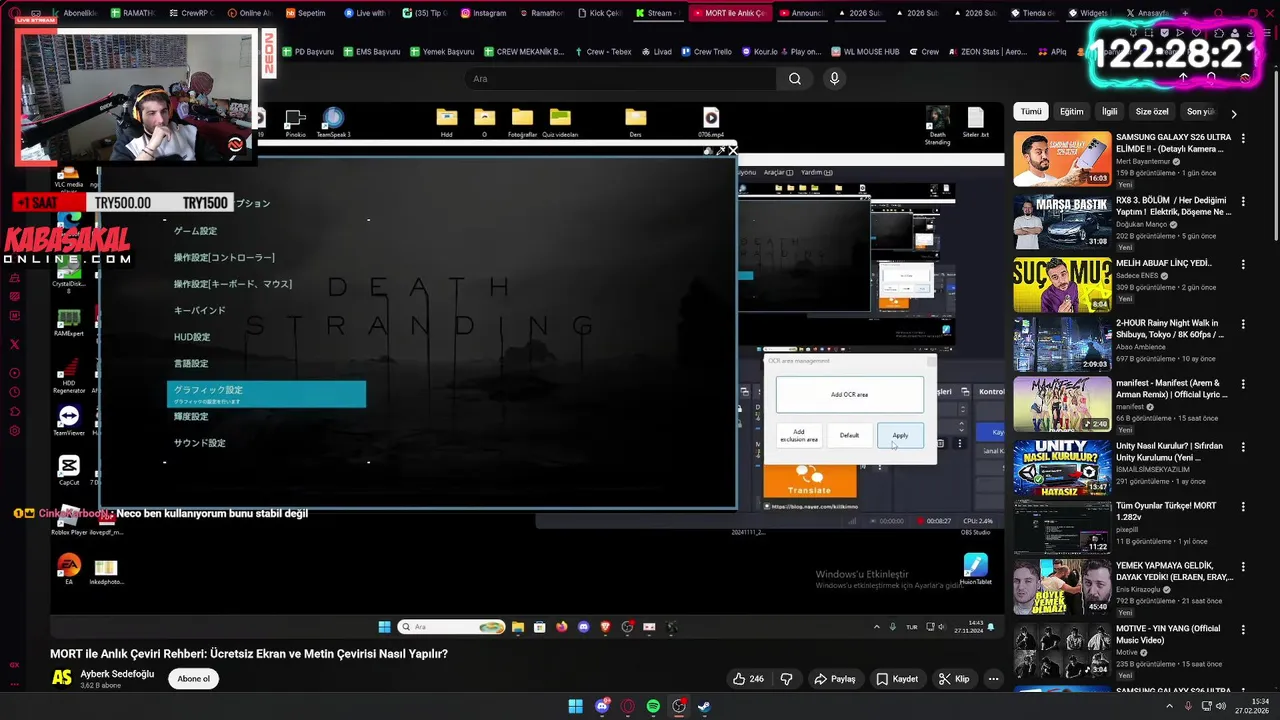
Task: Click the taskbar volume speaker icon
Action: coord(1221,706)
